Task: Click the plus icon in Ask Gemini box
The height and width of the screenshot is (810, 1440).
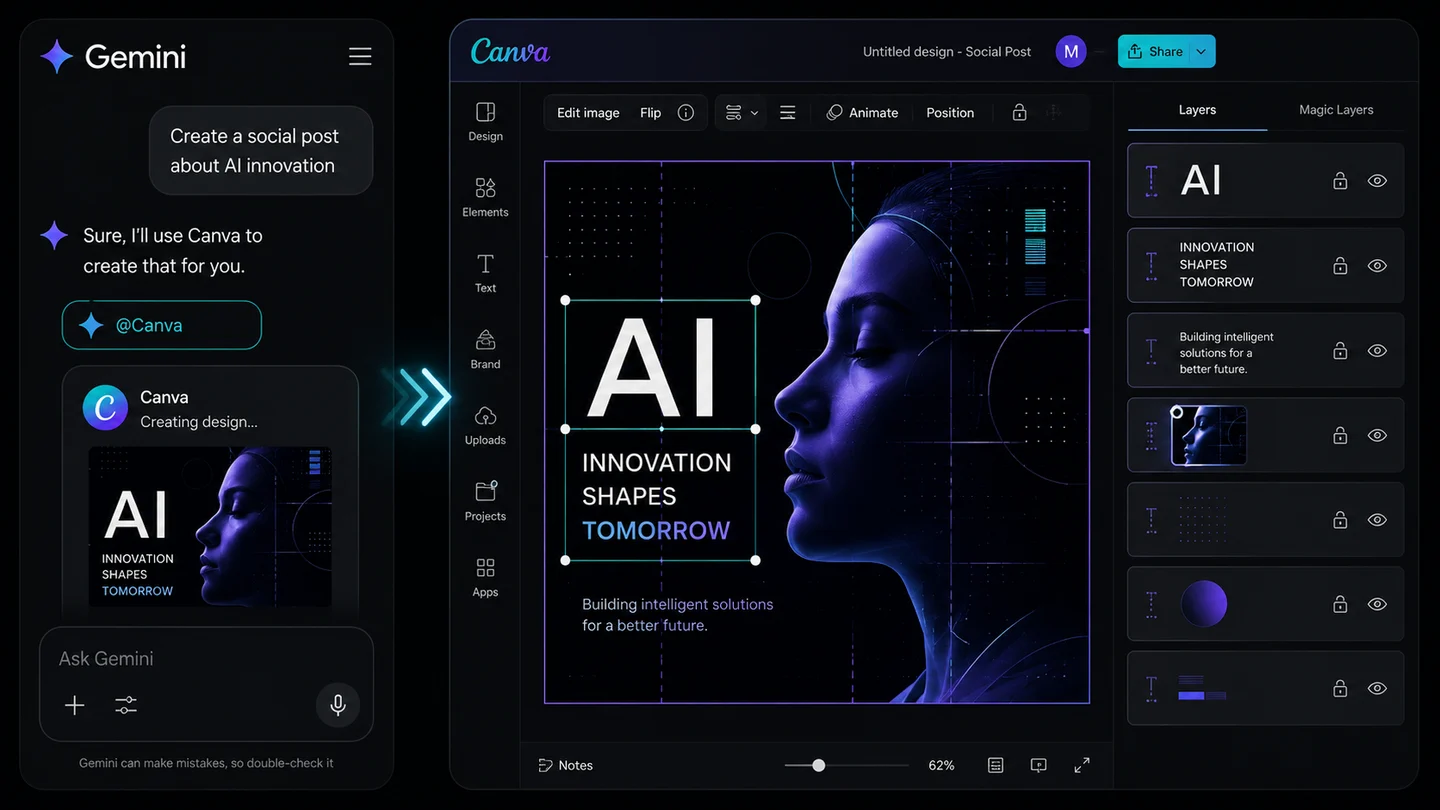Action: [75, 705]
